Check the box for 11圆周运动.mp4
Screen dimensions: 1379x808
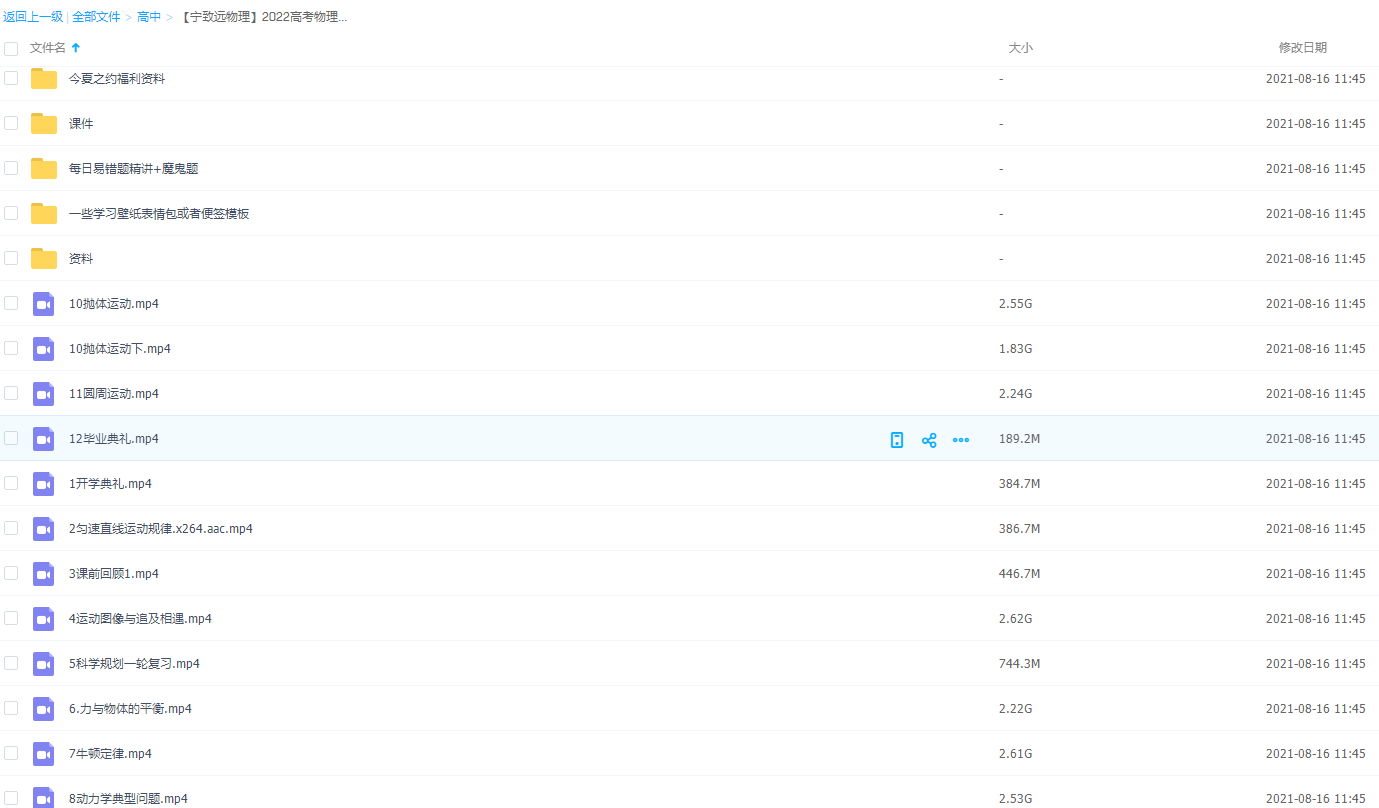coord(11,393)
